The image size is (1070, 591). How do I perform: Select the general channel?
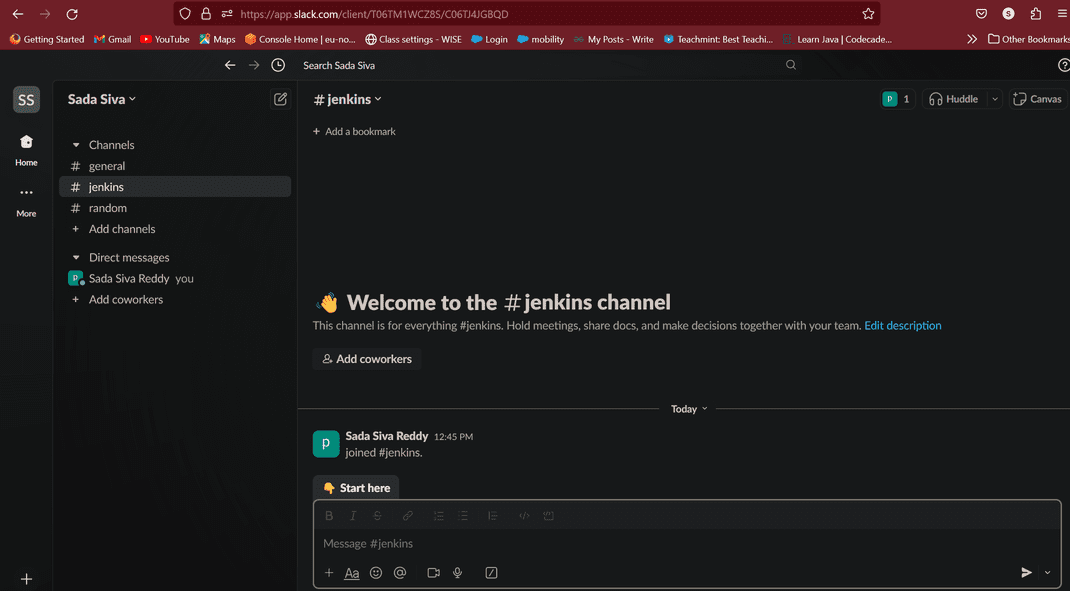click(175, 166)
